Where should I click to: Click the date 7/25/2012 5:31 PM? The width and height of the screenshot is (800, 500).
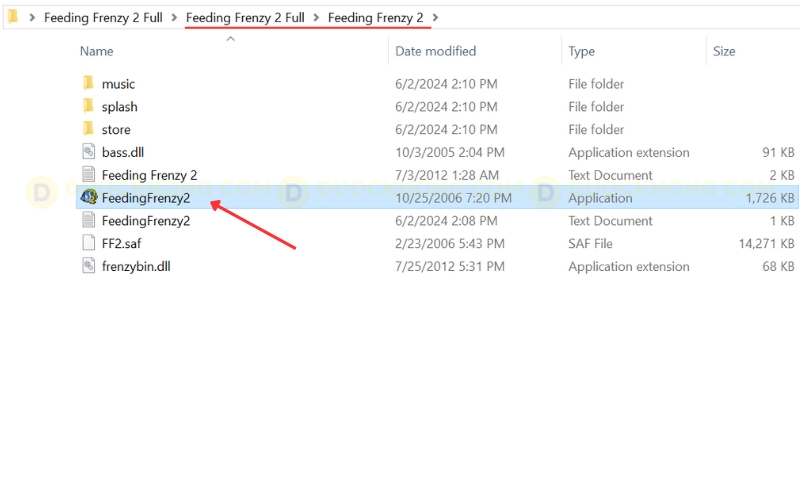point(449,266)
